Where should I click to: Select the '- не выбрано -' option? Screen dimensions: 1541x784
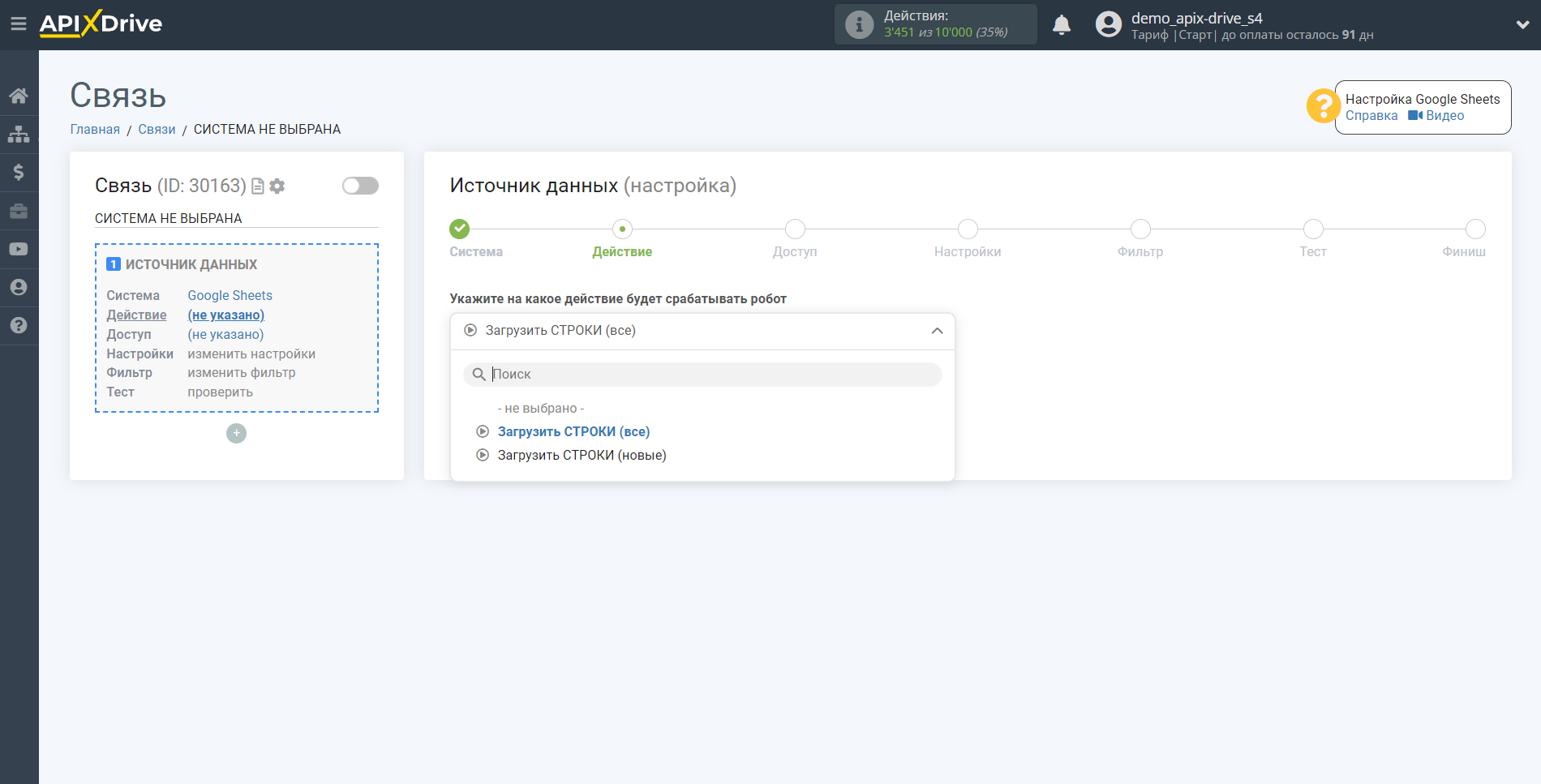[541, 408]
